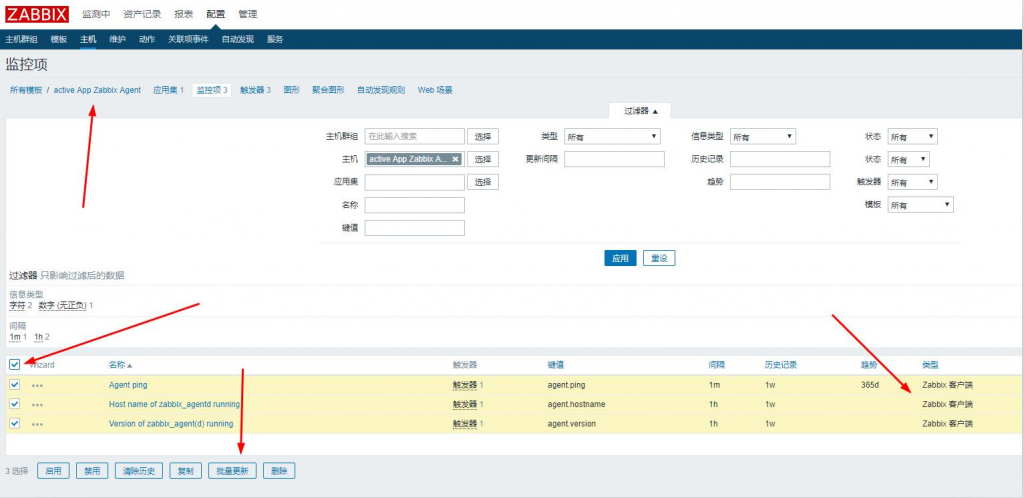This screenshot has width=1024, height=498.
Task: Uncheck the Version of zabbix_agent(d) row checkbox
Action: pos(14,423)
